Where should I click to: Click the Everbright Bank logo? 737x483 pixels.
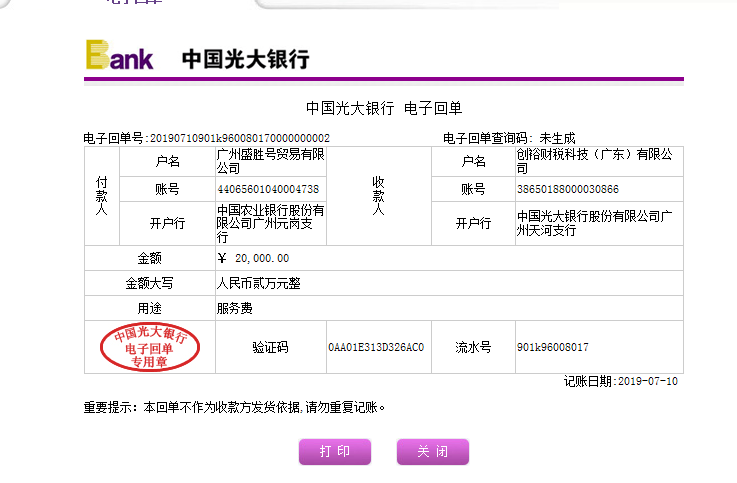tap(119, 55)
